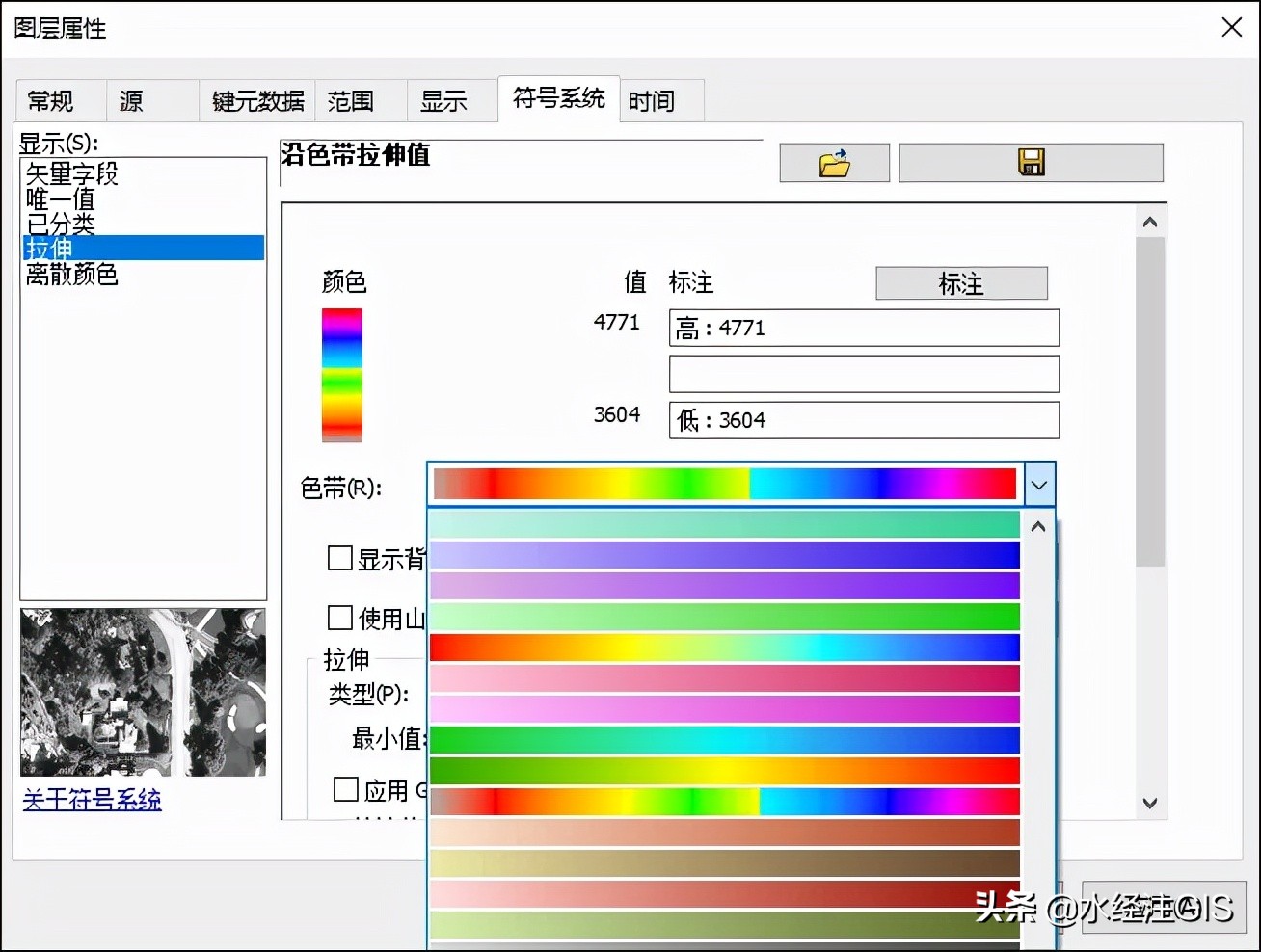
Task: Click the 标注 button
Action: tap(961, 283)
